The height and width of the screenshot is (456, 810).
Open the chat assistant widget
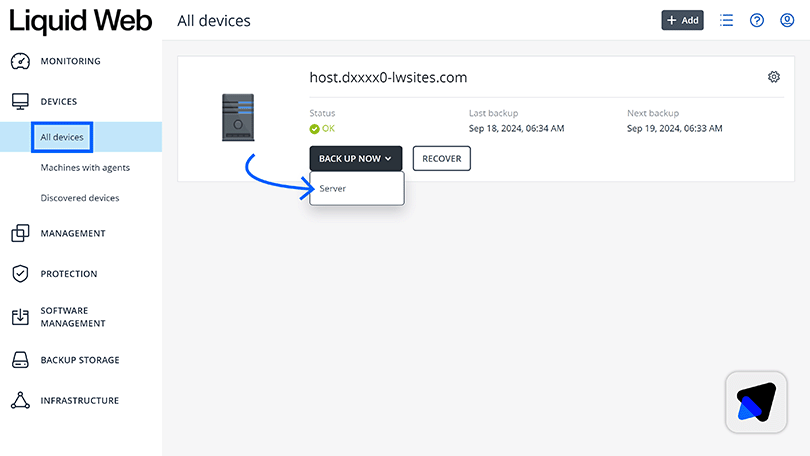coord(756,402)
